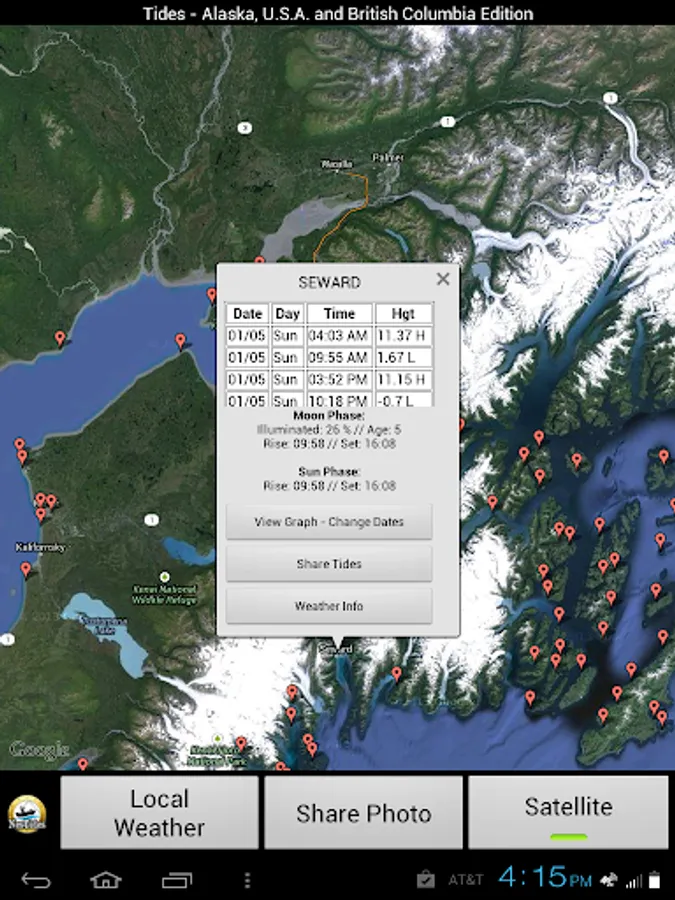Tap the clock showing 4:15 PM

(x=545, y=878)
